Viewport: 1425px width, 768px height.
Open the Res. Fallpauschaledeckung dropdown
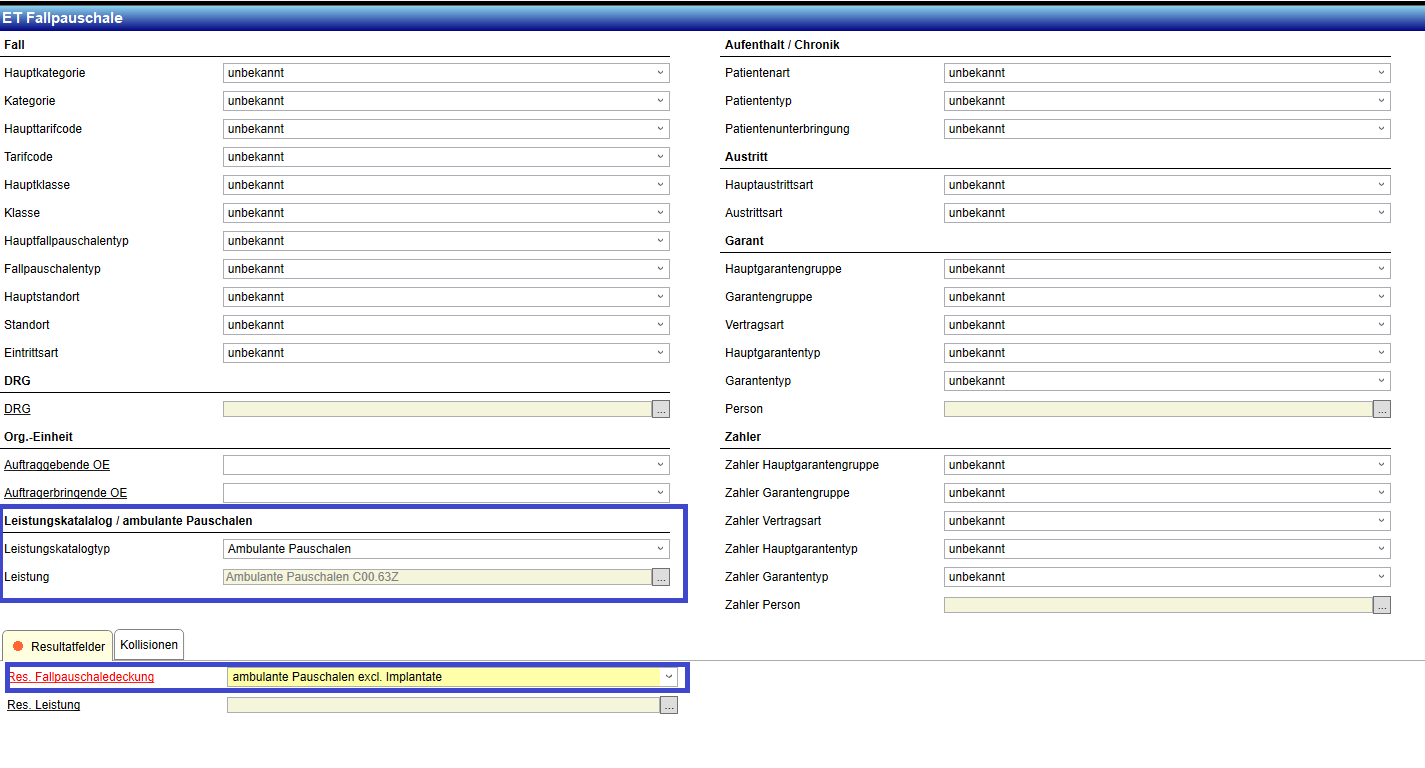(x=452, y=677)
